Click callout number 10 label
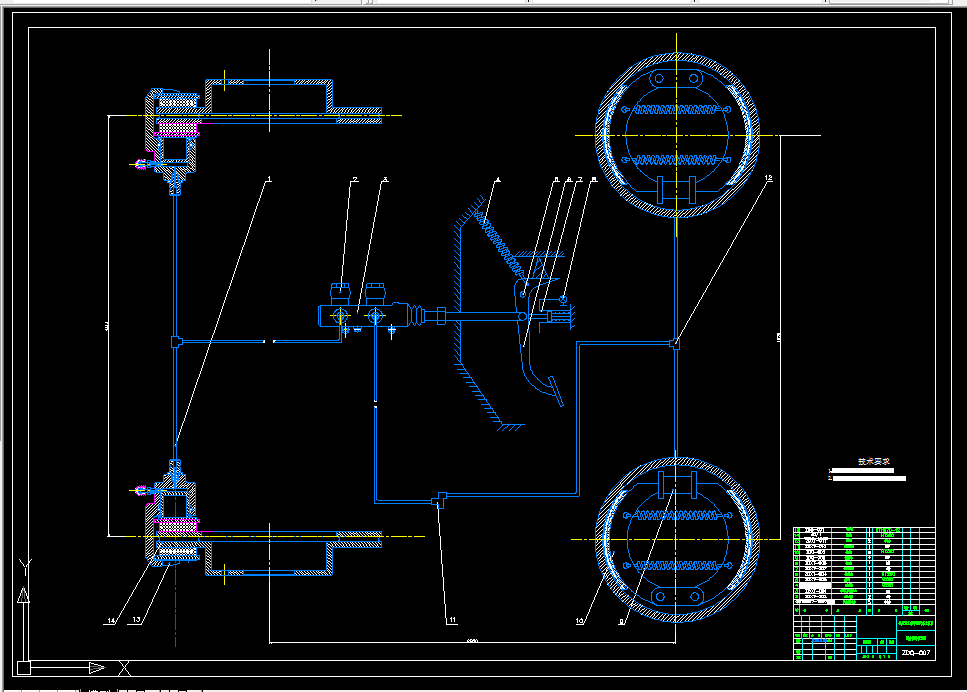Viewport: 967px width, 692px height. tap(580, 621)
